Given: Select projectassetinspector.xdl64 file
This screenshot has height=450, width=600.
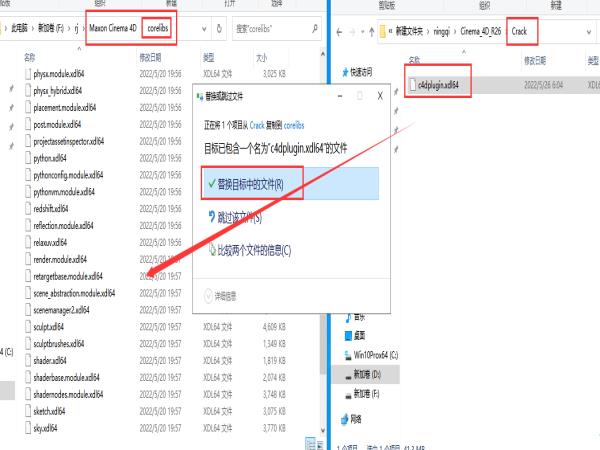Looking at the screenshot, I should [x=65, y=141].
